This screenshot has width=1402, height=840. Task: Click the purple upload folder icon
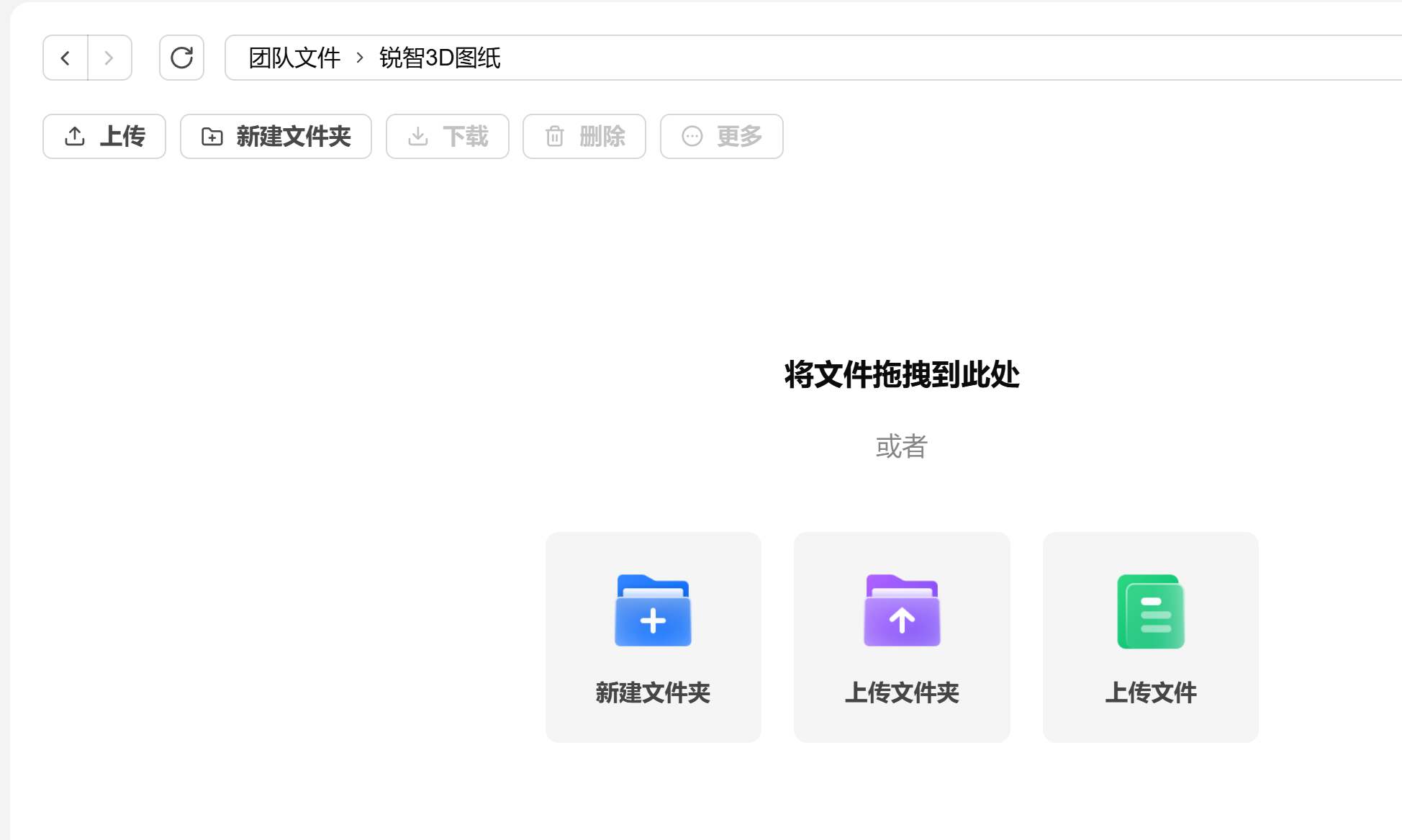click(x=902, y=610)
